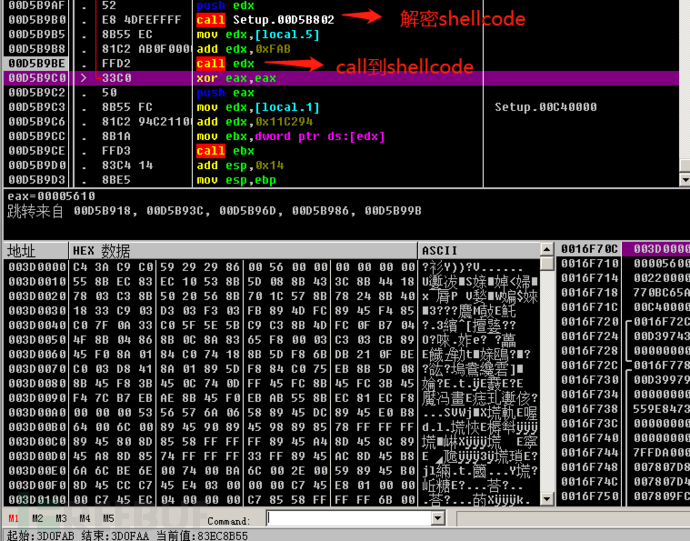Select the M4 preset button
Image resolution: width=690 pixels, height=541 pixels.
click(85, 519)
